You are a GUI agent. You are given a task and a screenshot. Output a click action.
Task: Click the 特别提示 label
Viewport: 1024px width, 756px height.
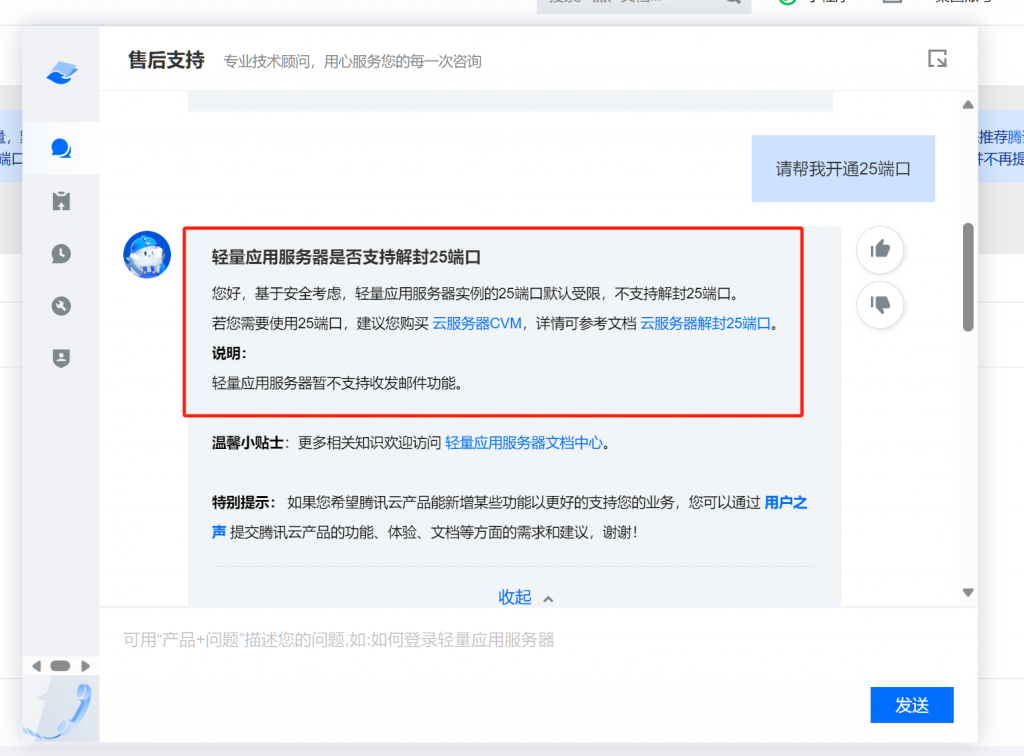[242, 502]
